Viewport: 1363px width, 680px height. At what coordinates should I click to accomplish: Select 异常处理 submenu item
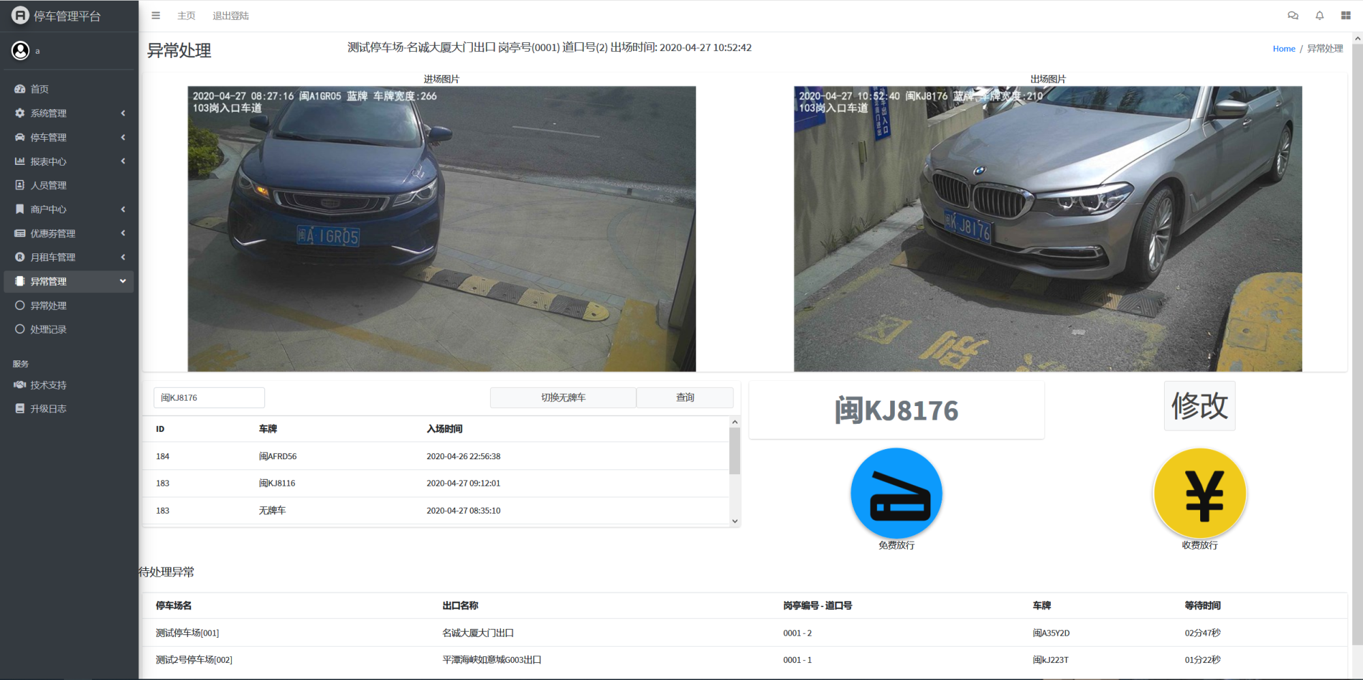[48, 305]
